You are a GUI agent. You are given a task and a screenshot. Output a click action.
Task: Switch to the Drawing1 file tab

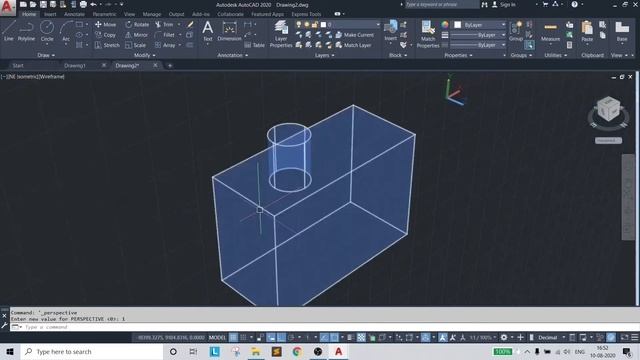click(75, 65)
